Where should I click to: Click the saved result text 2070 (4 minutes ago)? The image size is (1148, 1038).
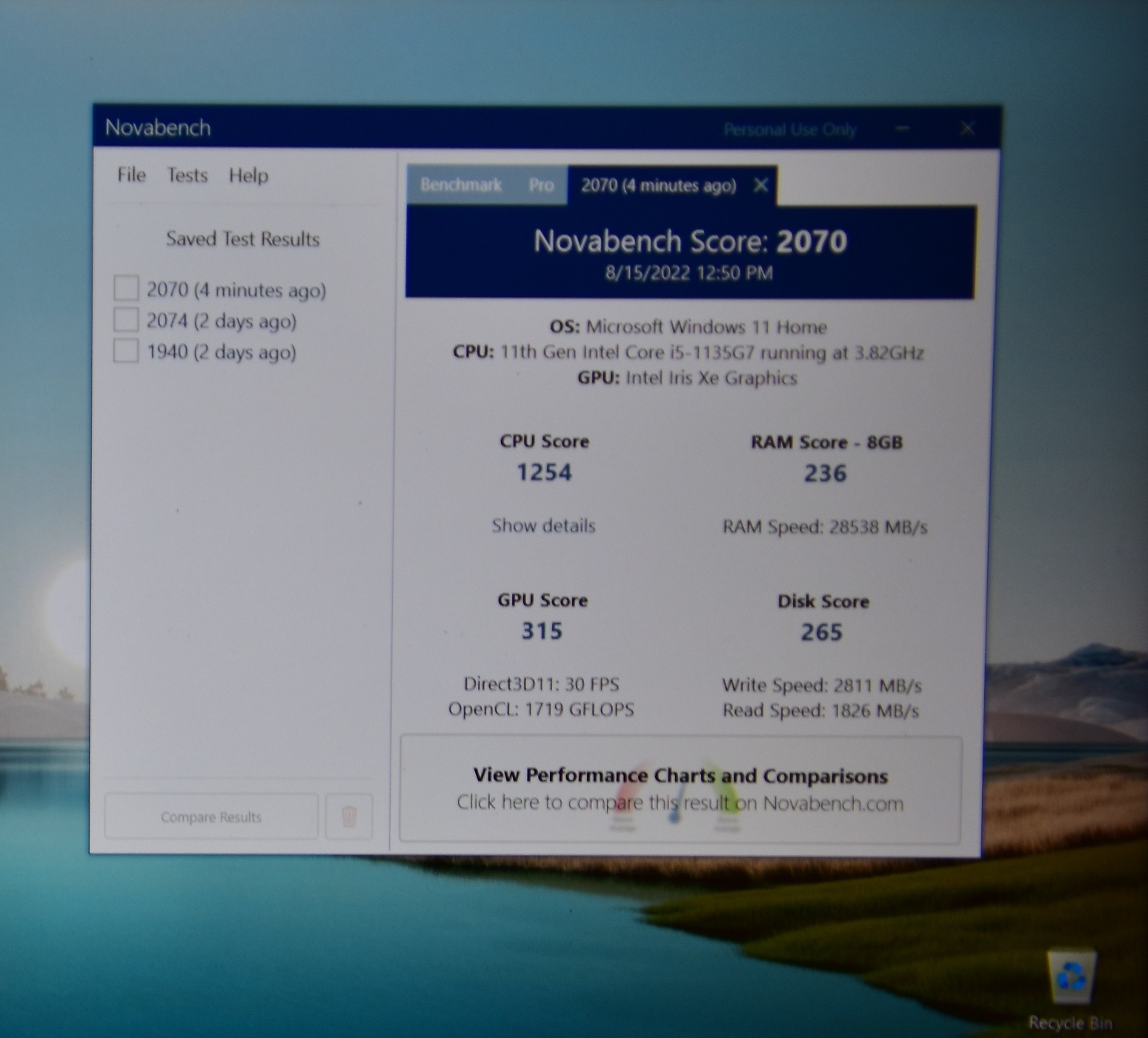(x=236, y=290)
